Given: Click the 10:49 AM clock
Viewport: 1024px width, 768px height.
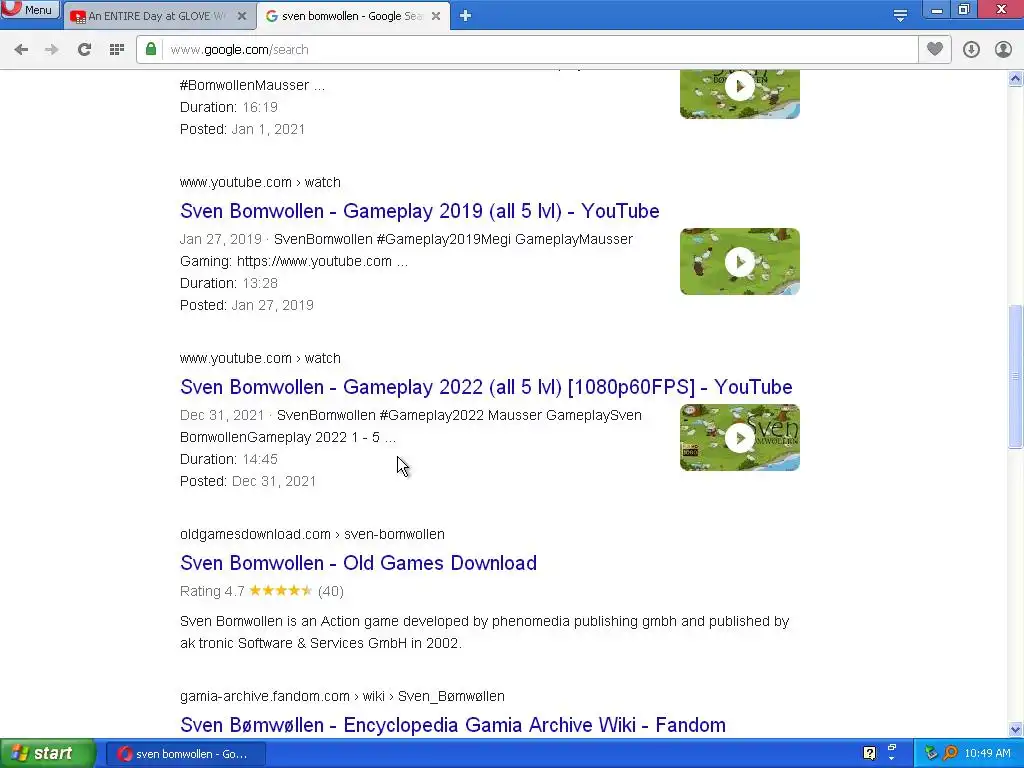Looking at the screenshot, I should [x=987, y=754].
